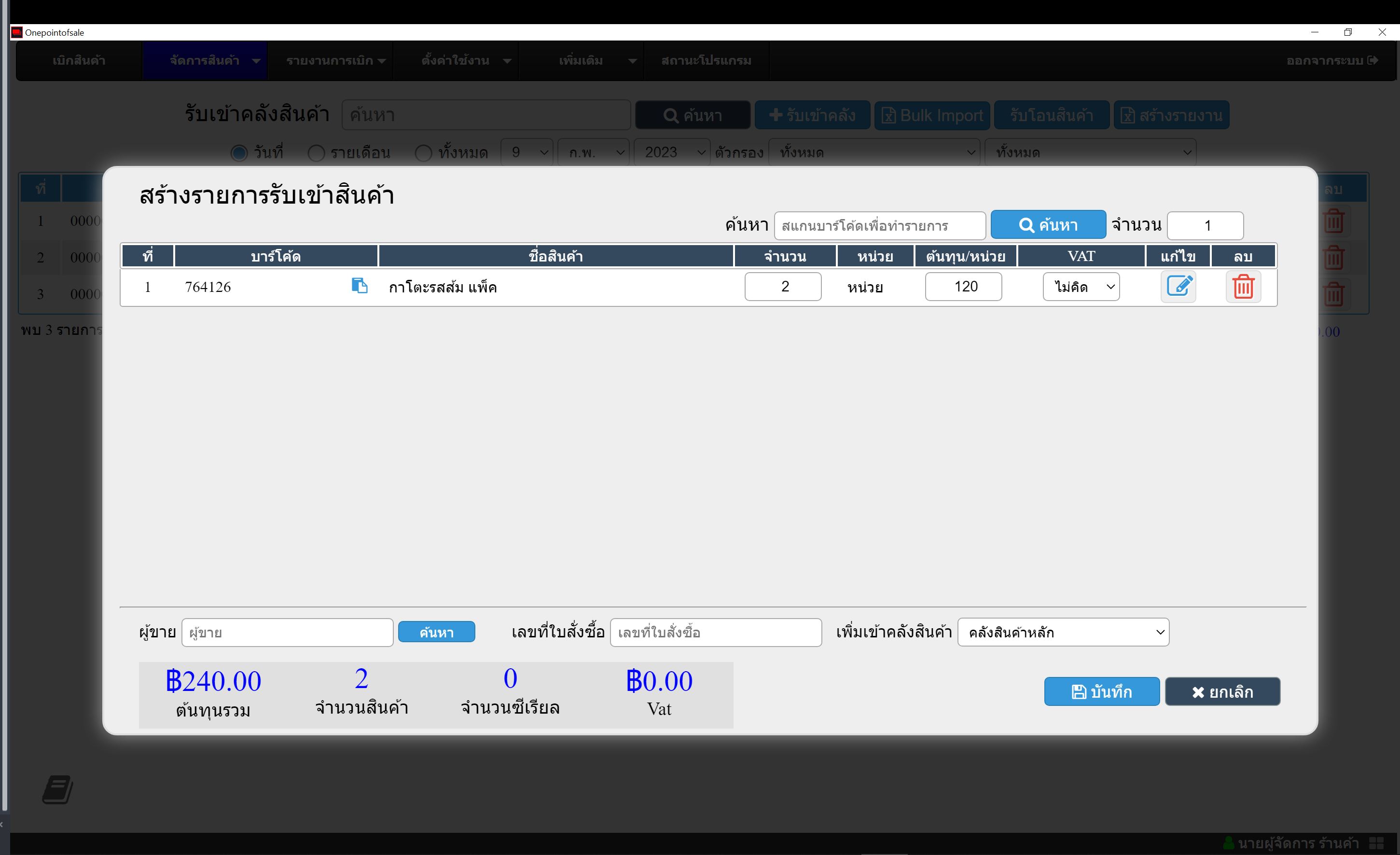The image size is (1400, 855).
Task: Click the ต้นทุน/หน่วย column header
Action: tap(965, 256)
